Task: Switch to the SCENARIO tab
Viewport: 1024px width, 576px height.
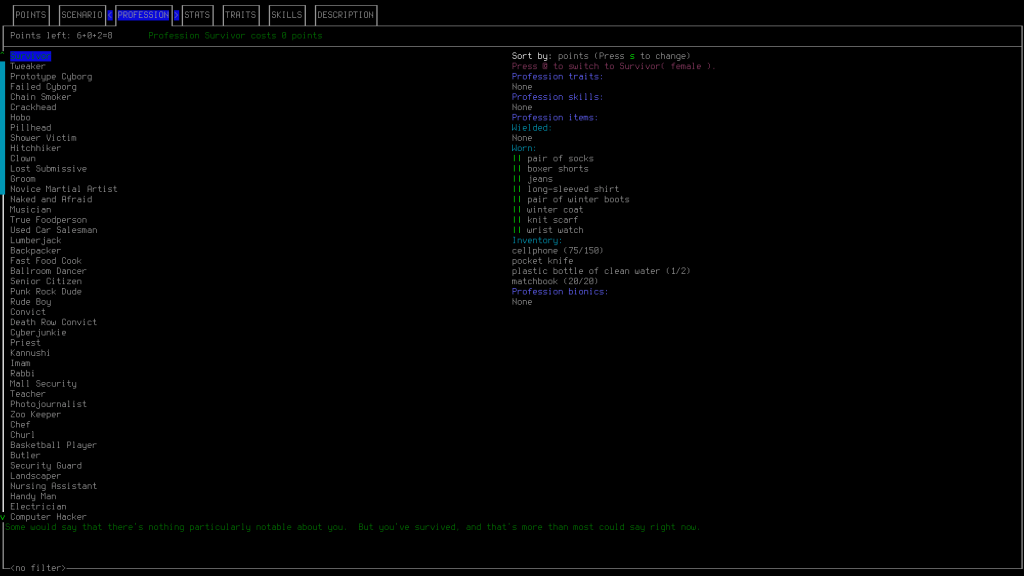Action: tap(82, 15)
